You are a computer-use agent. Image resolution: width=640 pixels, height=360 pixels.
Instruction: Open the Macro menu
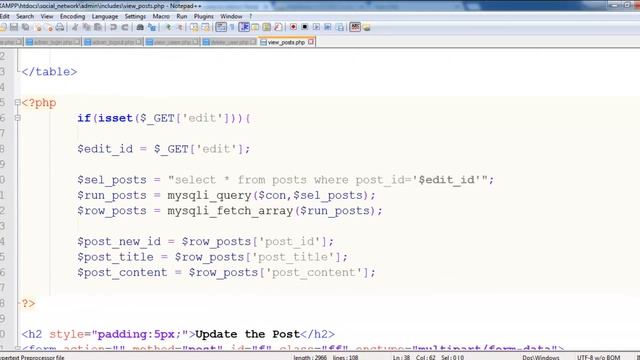[x=161, y=16]
